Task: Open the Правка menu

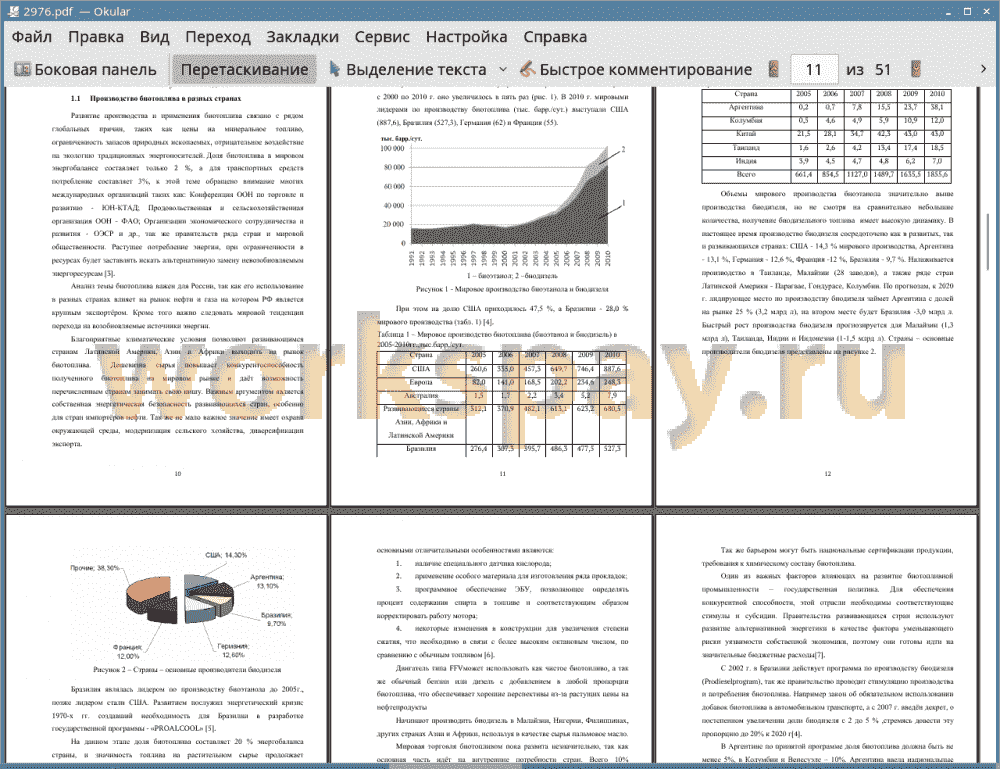Action: click(96, 37)
